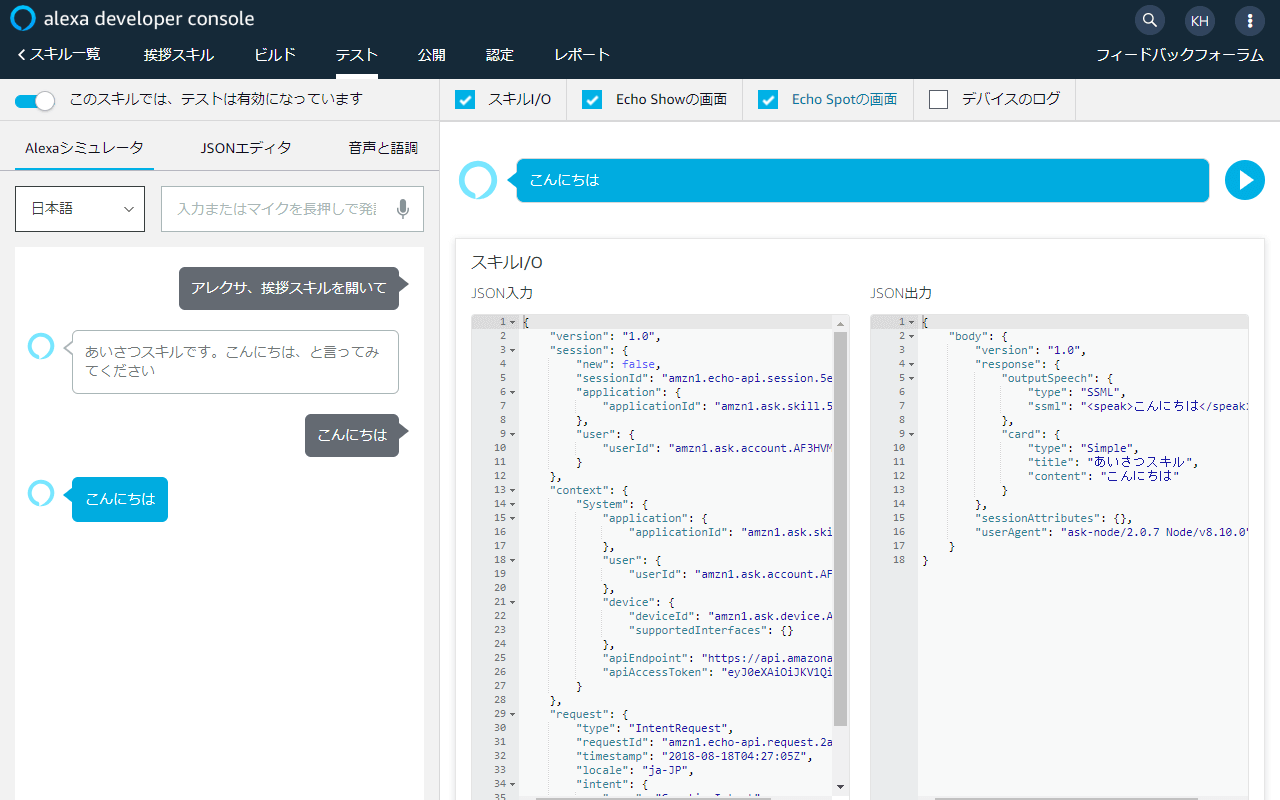This screenshot has width=1280, height=800.
Task: Switch to the 公開 tab
Action: tap(432, 55)
